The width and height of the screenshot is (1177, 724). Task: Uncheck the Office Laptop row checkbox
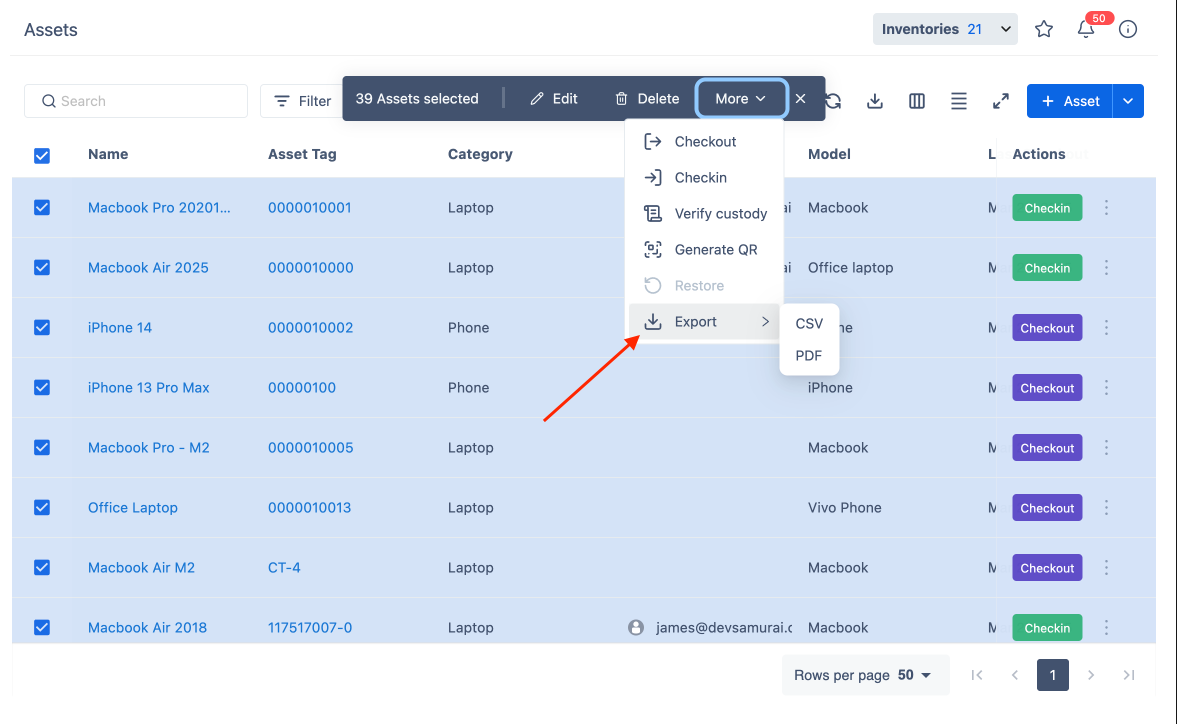coord(42,508)
